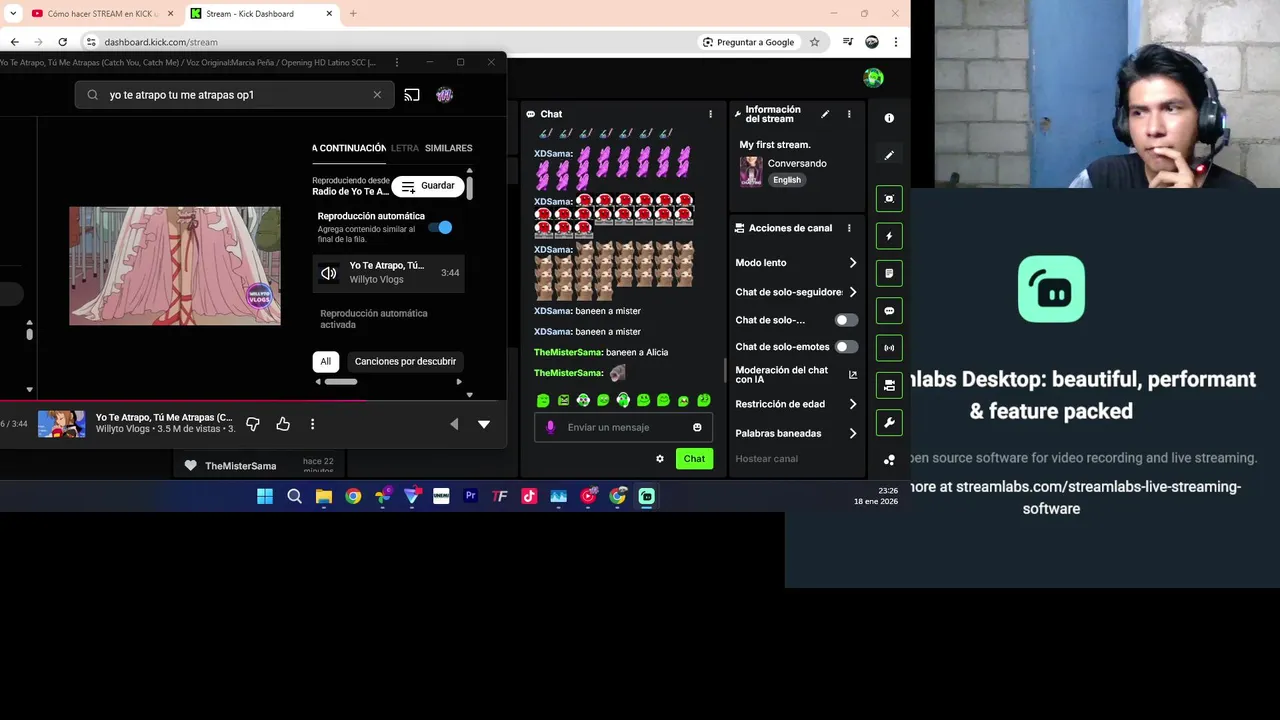Click the lightning bolt icon in sidebar

click(889, 236)
